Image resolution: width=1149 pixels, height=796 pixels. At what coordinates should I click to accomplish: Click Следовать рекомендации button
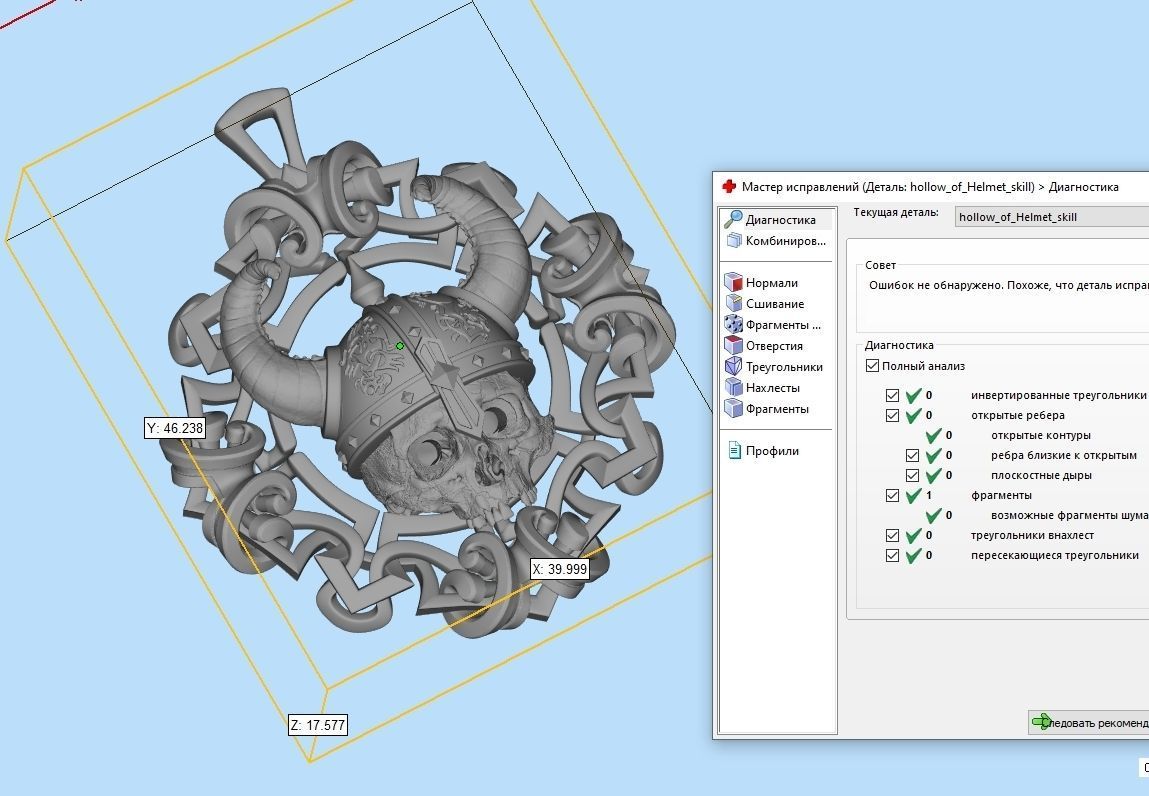[x=1089, y=722]
